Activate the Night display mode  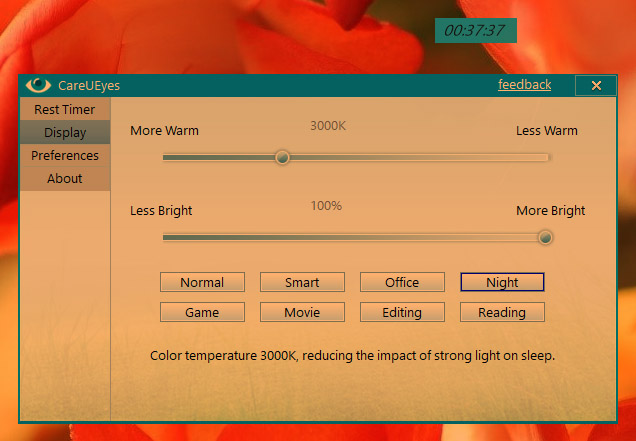[x=502, y=282]
